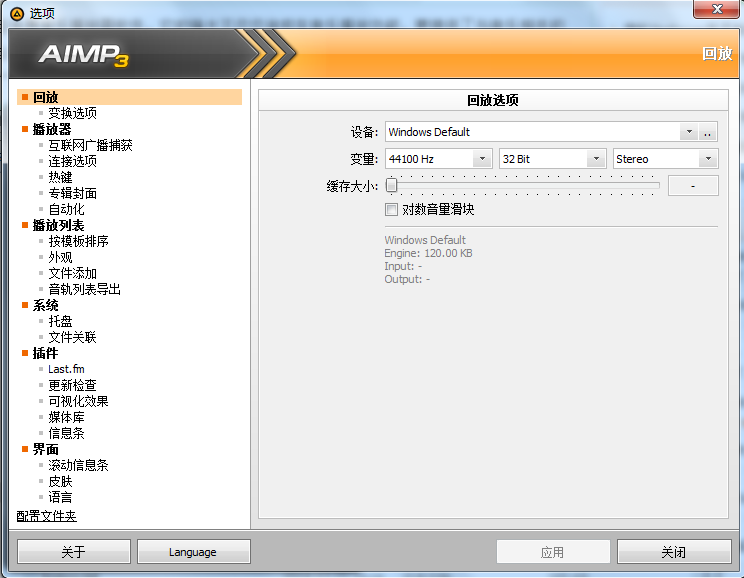Open 可视化效果 settings
The width and height of the screenshot is (744, 578).
coord(78,401)
